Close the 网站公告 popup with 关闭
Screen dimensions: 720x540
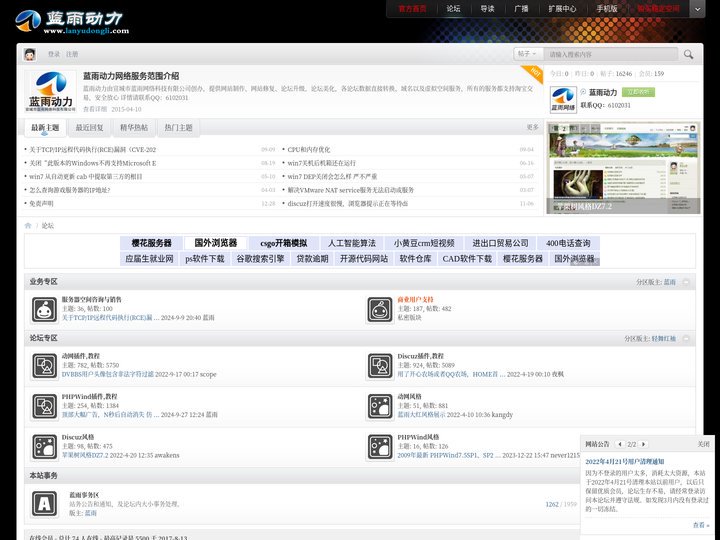(x=703, y=444)
